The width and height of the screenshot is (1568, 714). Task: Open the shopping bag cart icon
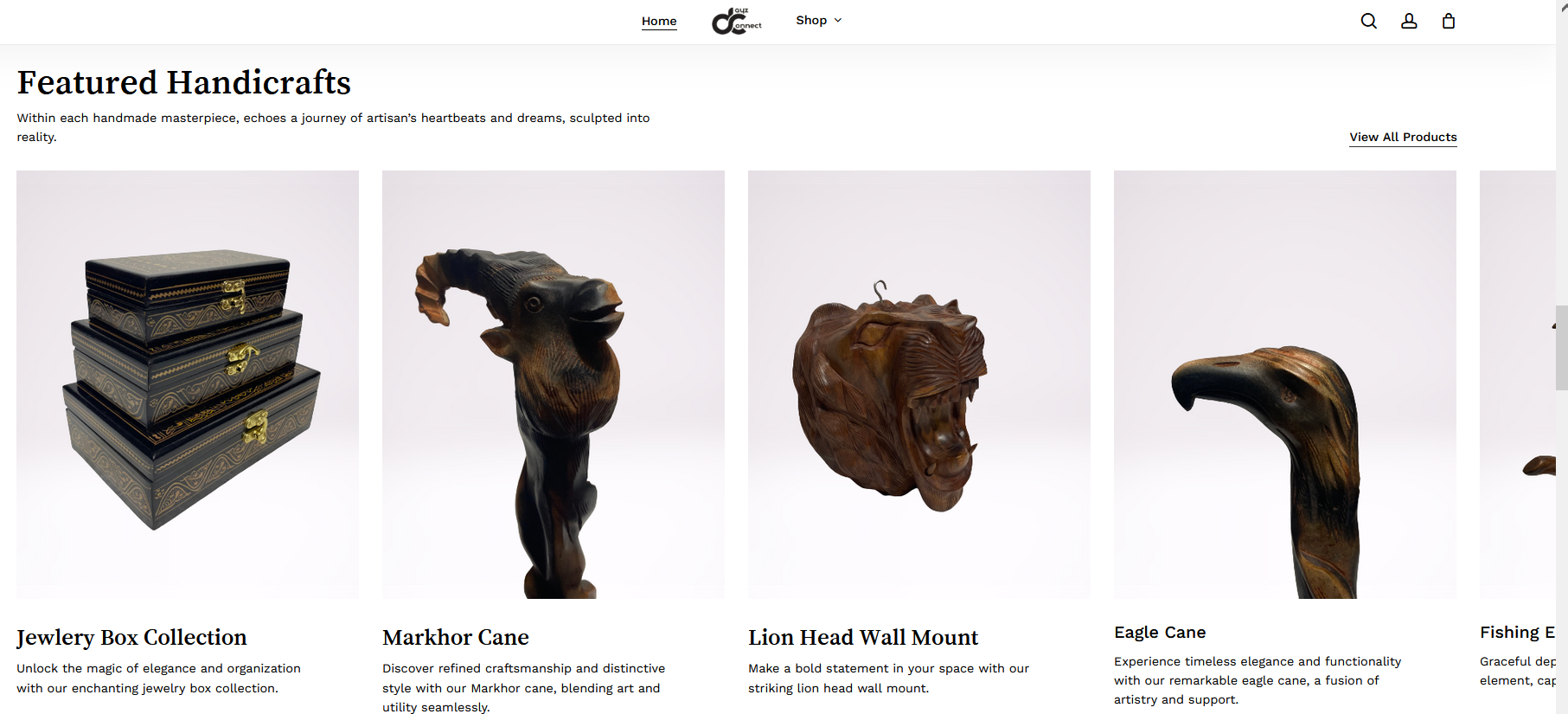click(x=1449, y=21)
